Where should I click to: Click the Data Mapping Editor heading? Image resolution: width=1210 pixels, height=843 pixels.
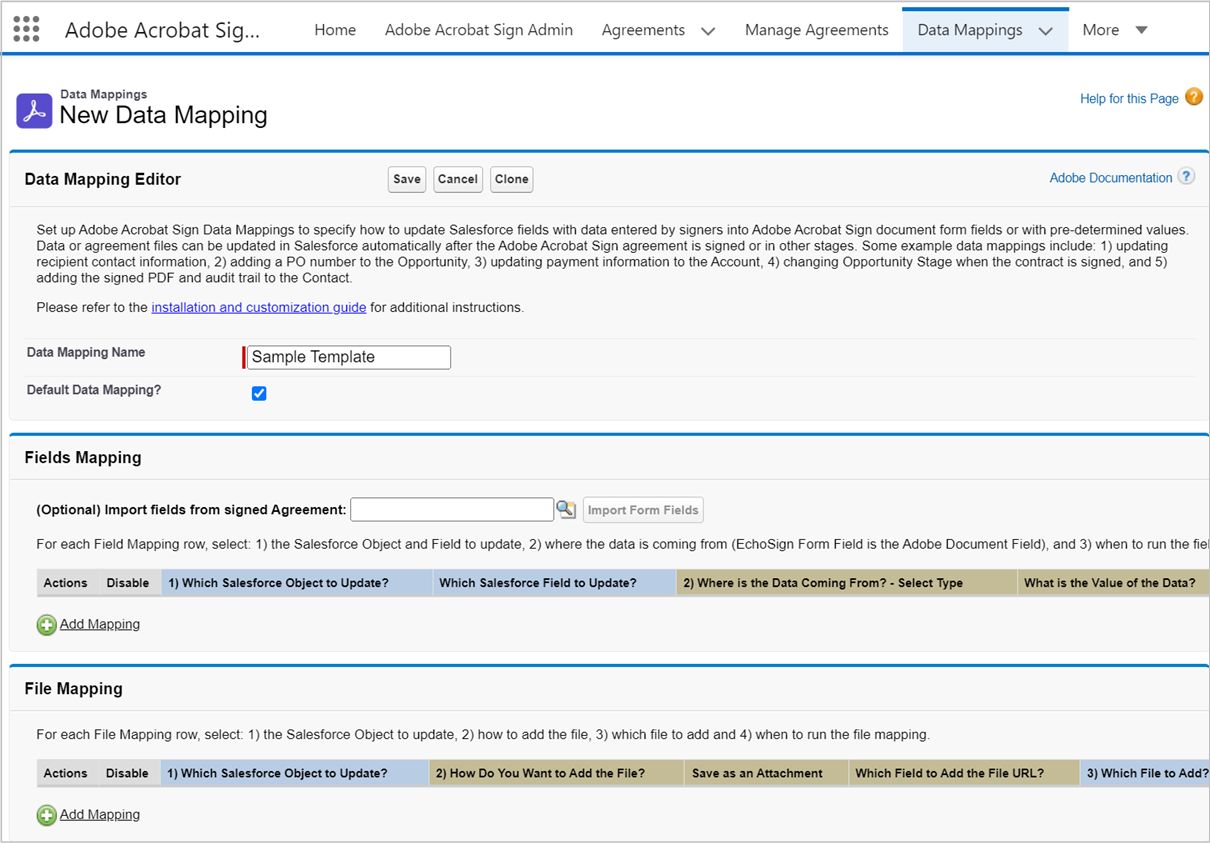click(x=103, y=179)
